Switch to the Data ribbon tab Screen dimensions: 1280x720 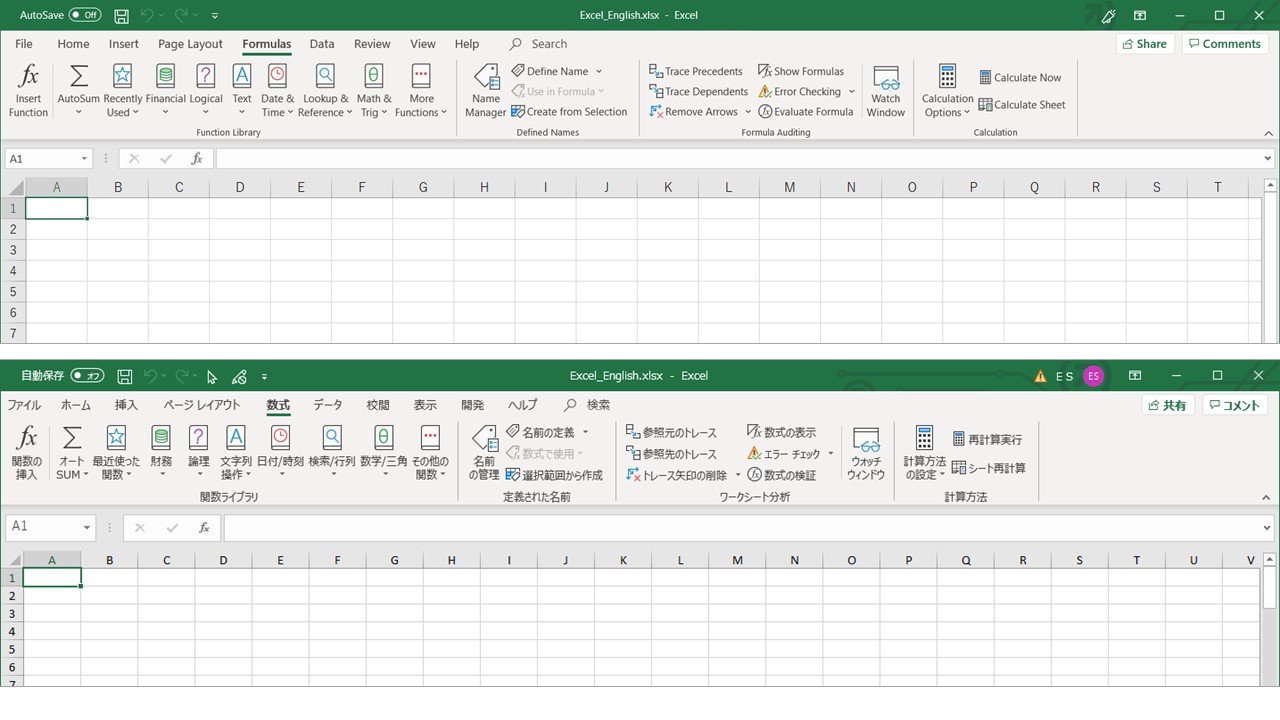pyautogui.click(x=321, y=43)
